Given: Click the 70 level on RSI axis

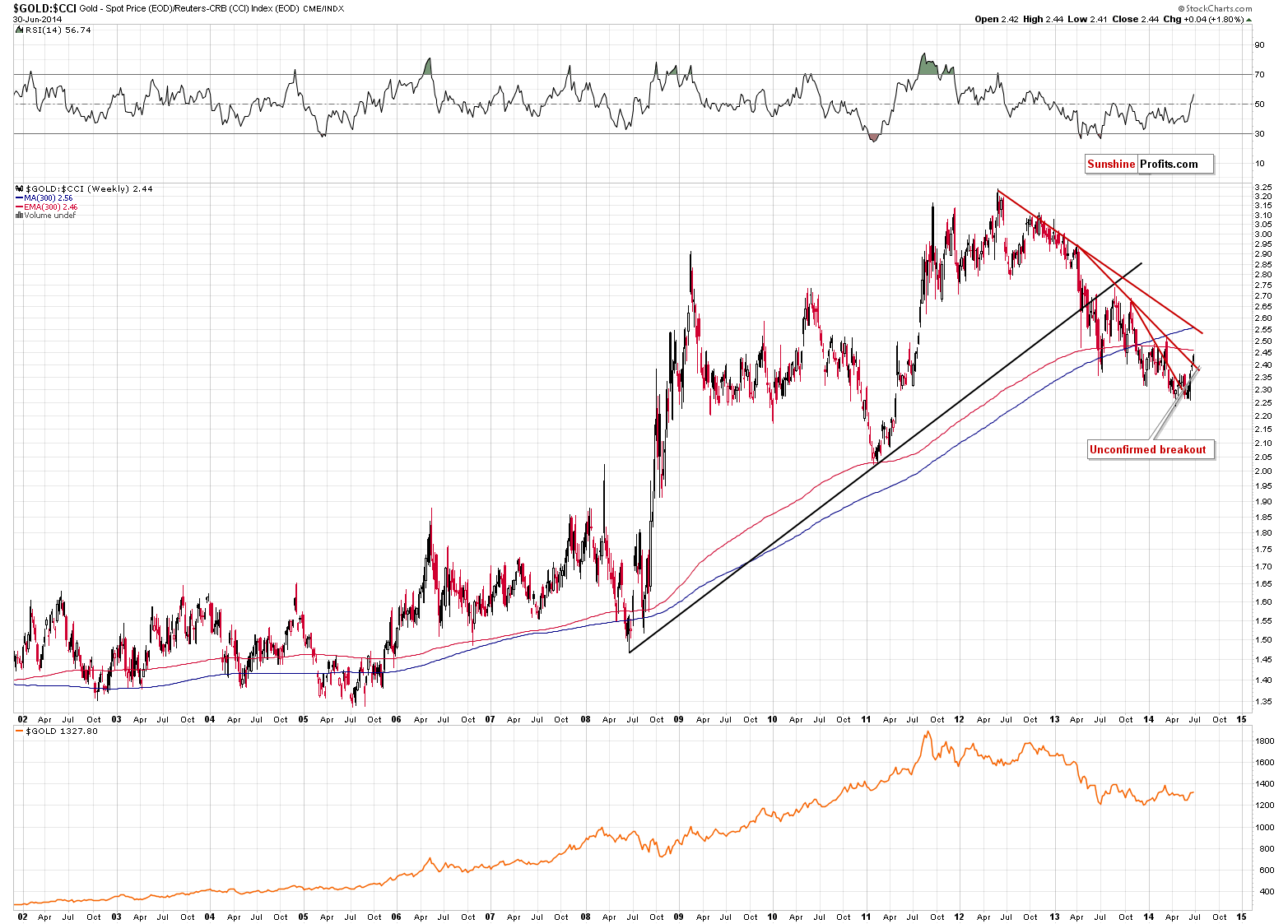Looking at the screenshot, I should pyautogui.click(x=1259, y=75).
